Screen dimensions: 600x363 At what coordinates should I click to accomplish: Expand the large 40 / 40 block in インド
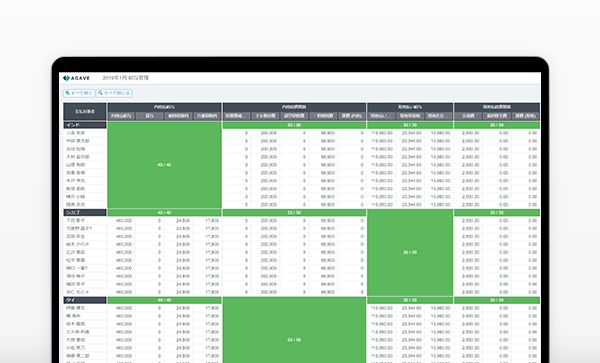(165, 165)
